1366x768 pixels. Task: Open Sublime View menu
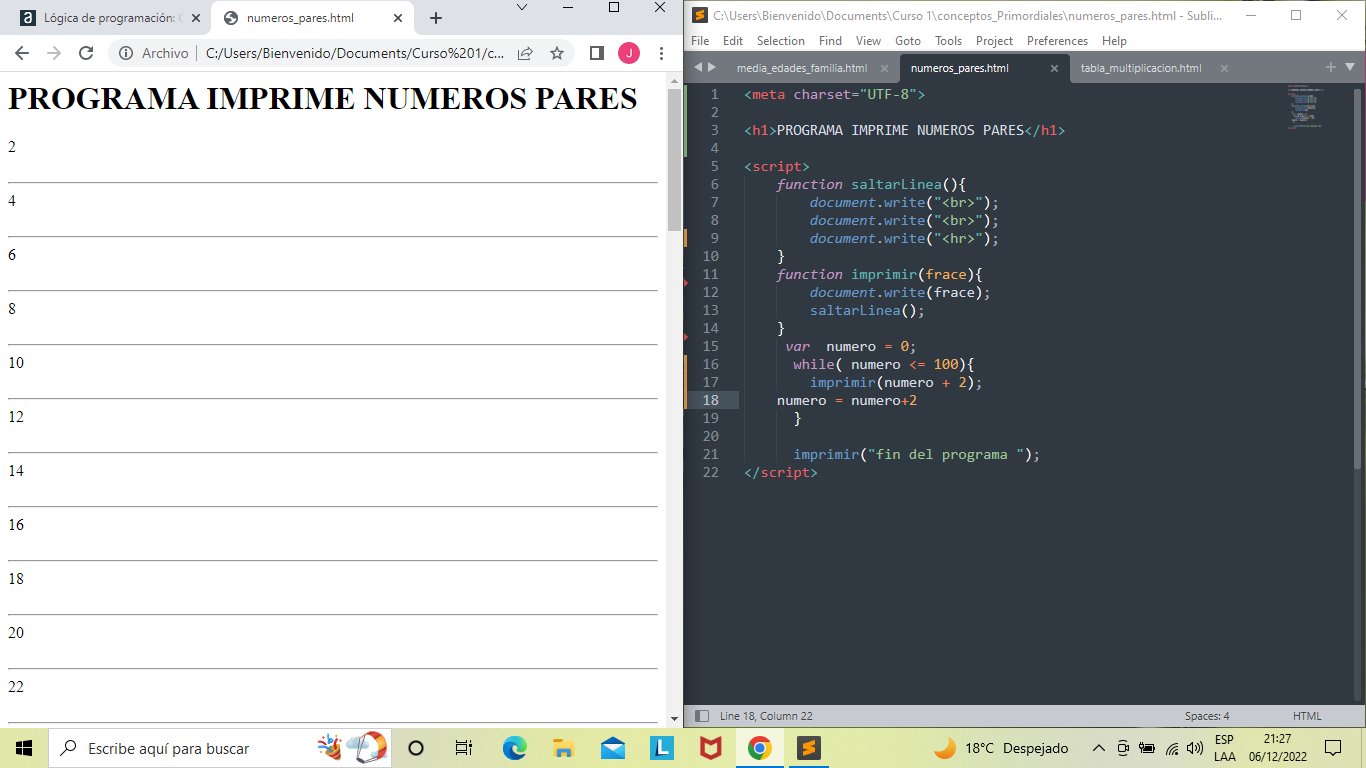pos(868,41)
